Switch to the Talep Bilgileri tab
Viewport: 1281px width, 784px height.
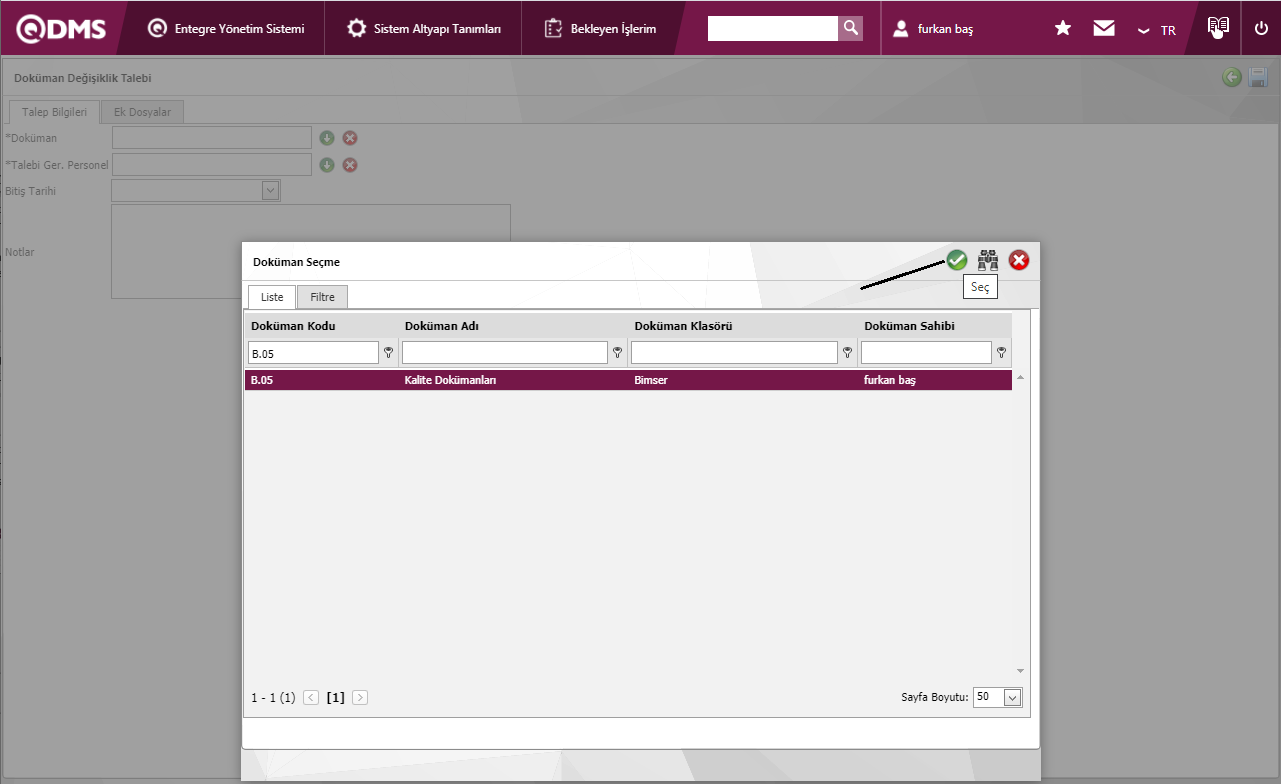click(x=54, y=112)
